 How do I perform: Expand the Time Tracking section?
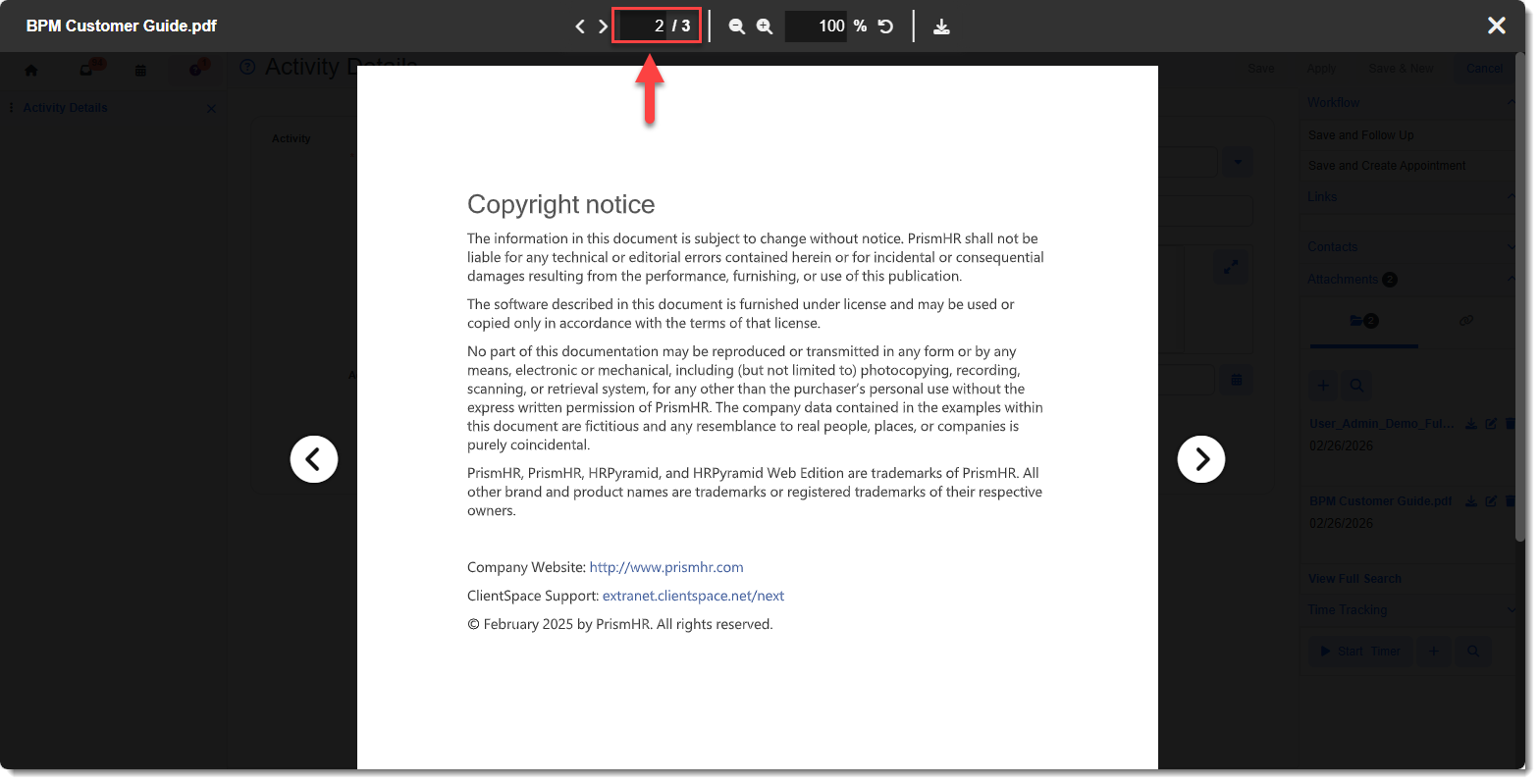pyautogui.click(x=1510, y=609)
